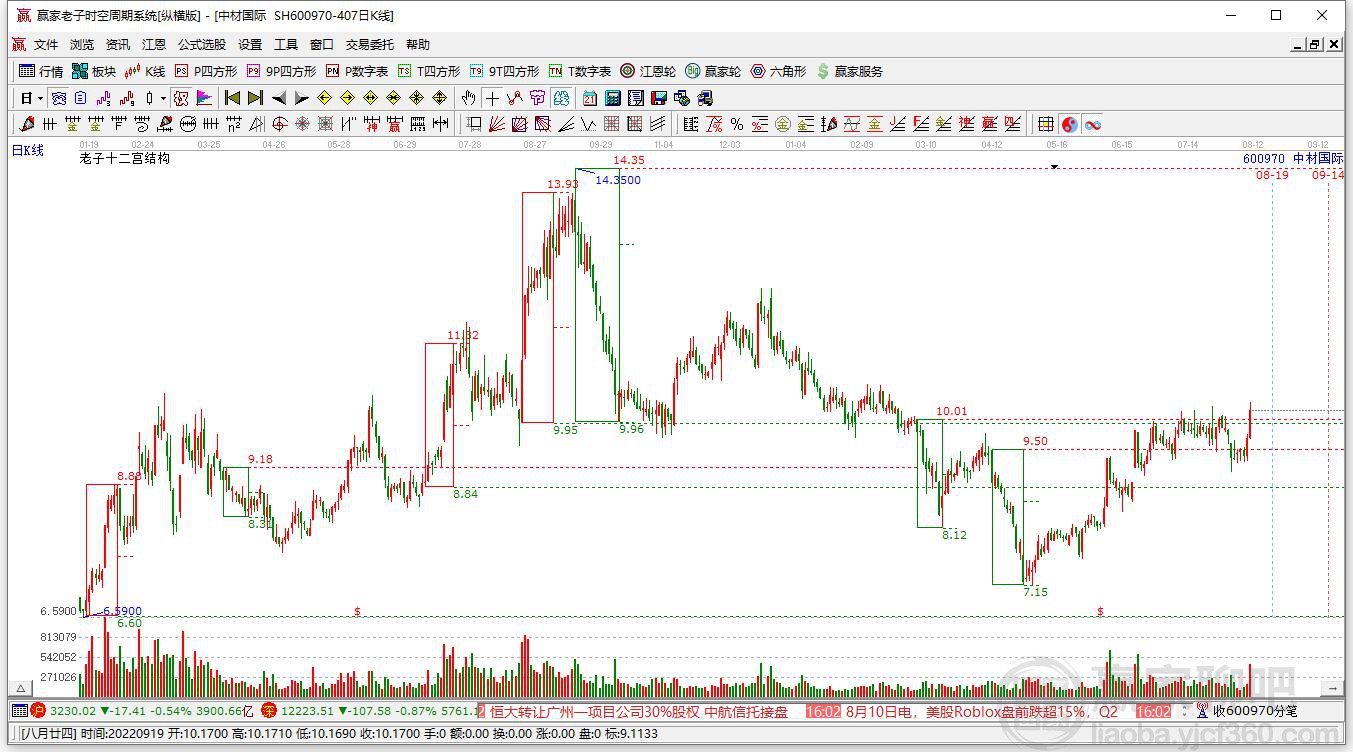Open the 六角形 hexagon tool
This screenshot has width=1353, height=752.
click(x=778, y=71)
